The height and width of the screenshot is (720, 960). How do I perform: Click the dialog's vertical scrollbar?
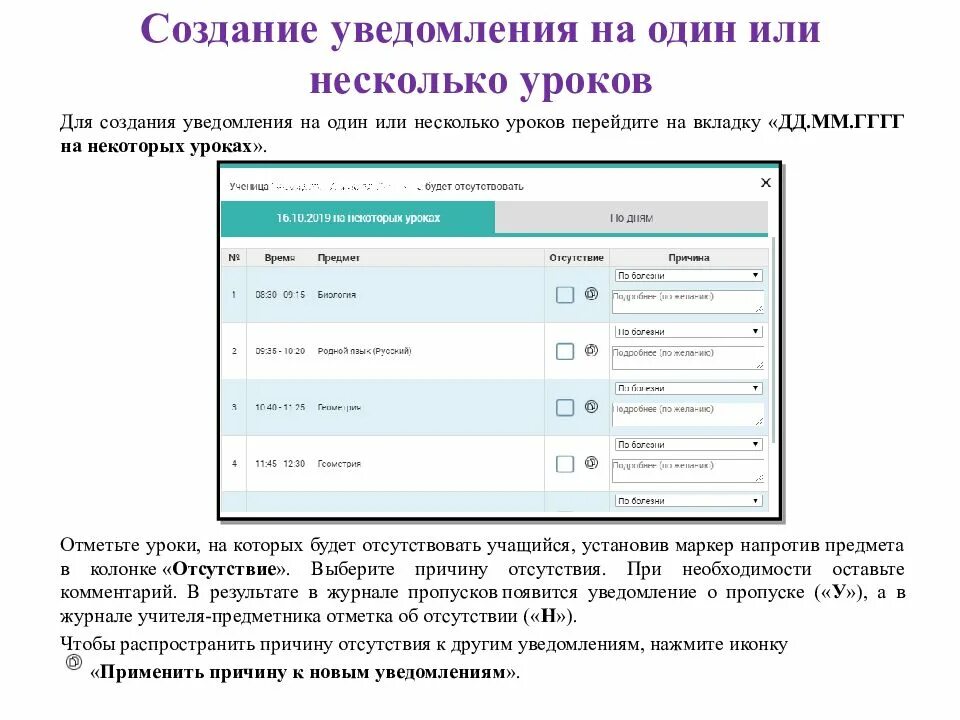click(x=774, y=340)
